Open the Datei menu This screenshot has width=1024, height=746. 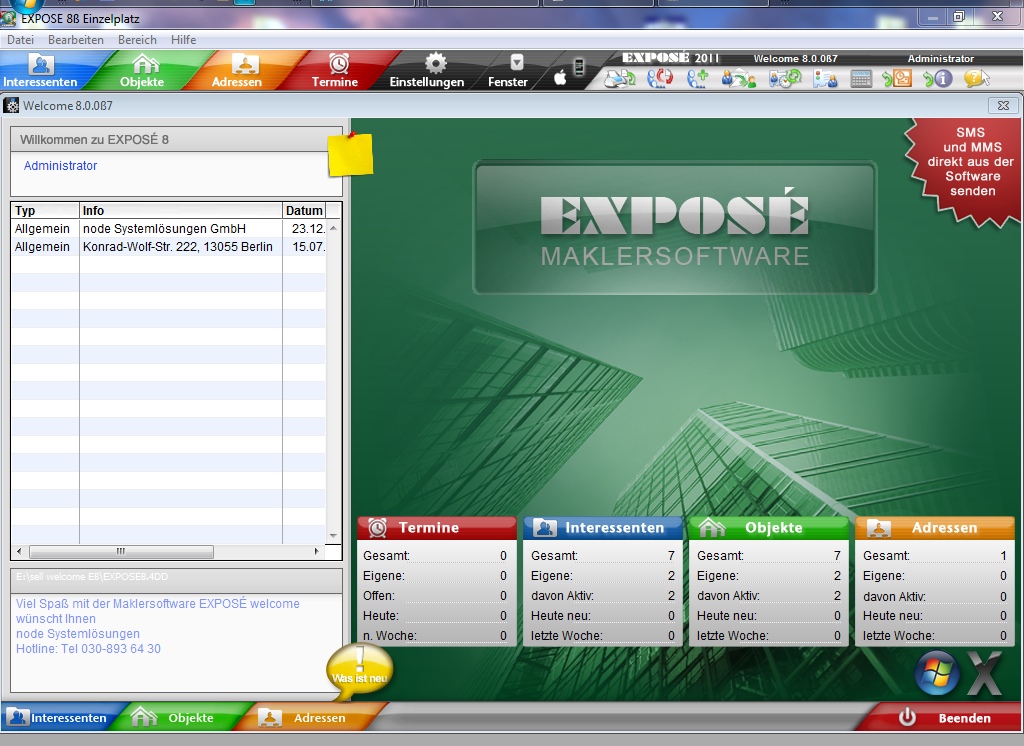point(19,40)
